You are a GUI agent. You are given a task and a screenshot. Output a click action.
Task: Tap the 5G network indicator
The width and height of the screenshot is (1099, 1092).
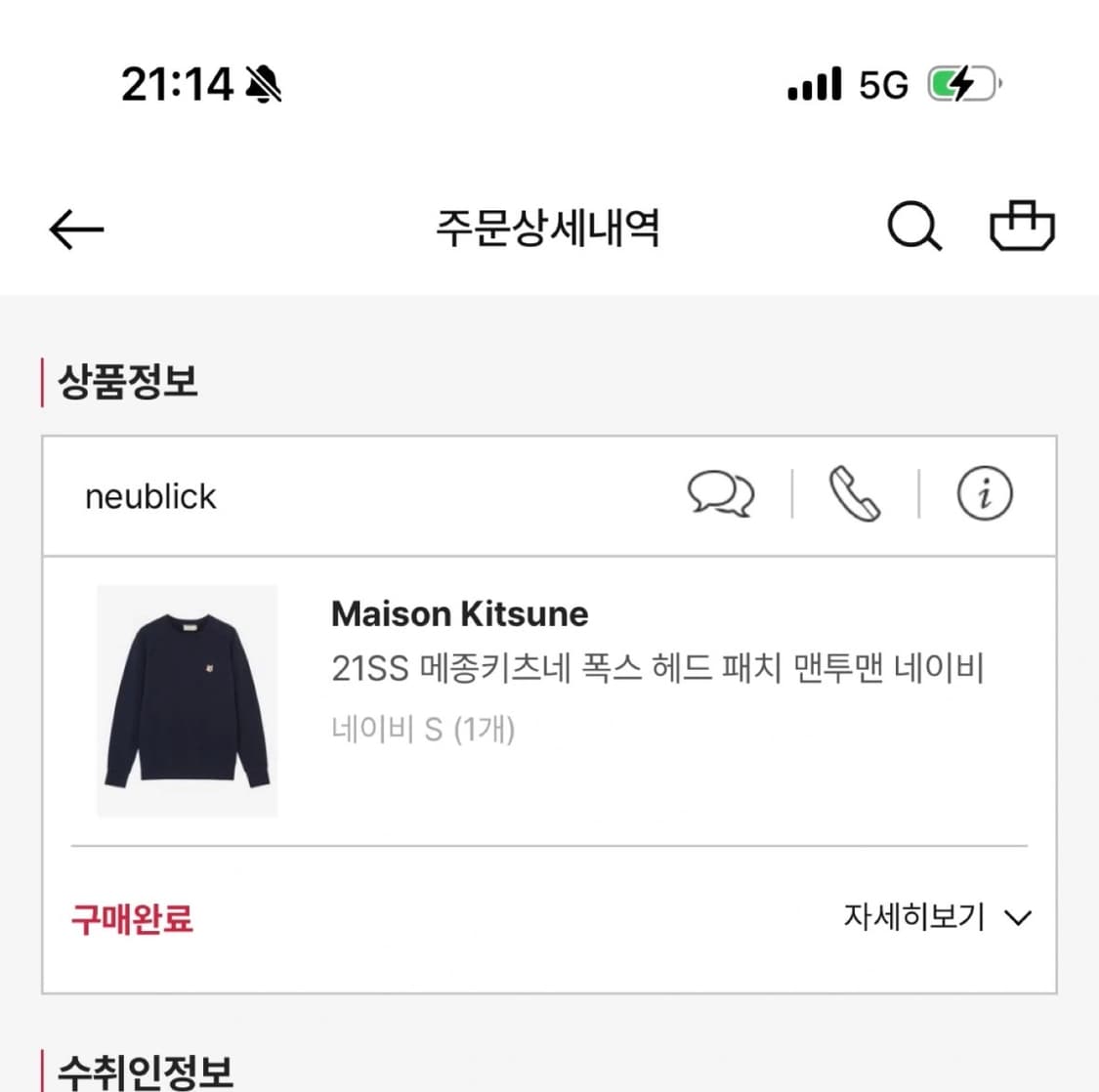(x=884, y=84)
